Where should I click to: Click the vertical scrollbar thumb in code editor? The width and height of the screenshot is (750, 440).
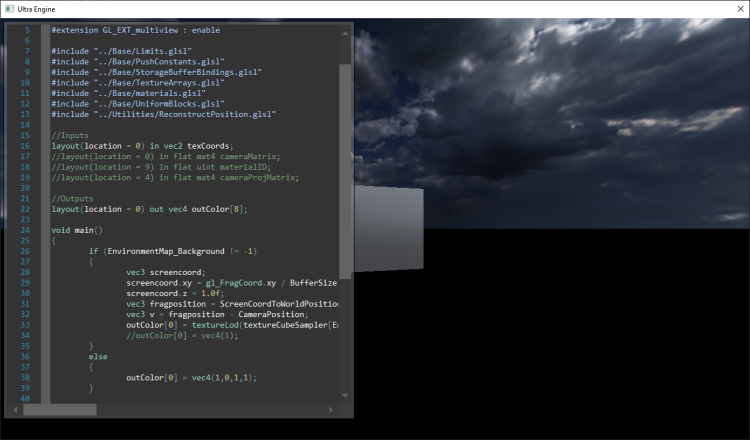(345, 170)
